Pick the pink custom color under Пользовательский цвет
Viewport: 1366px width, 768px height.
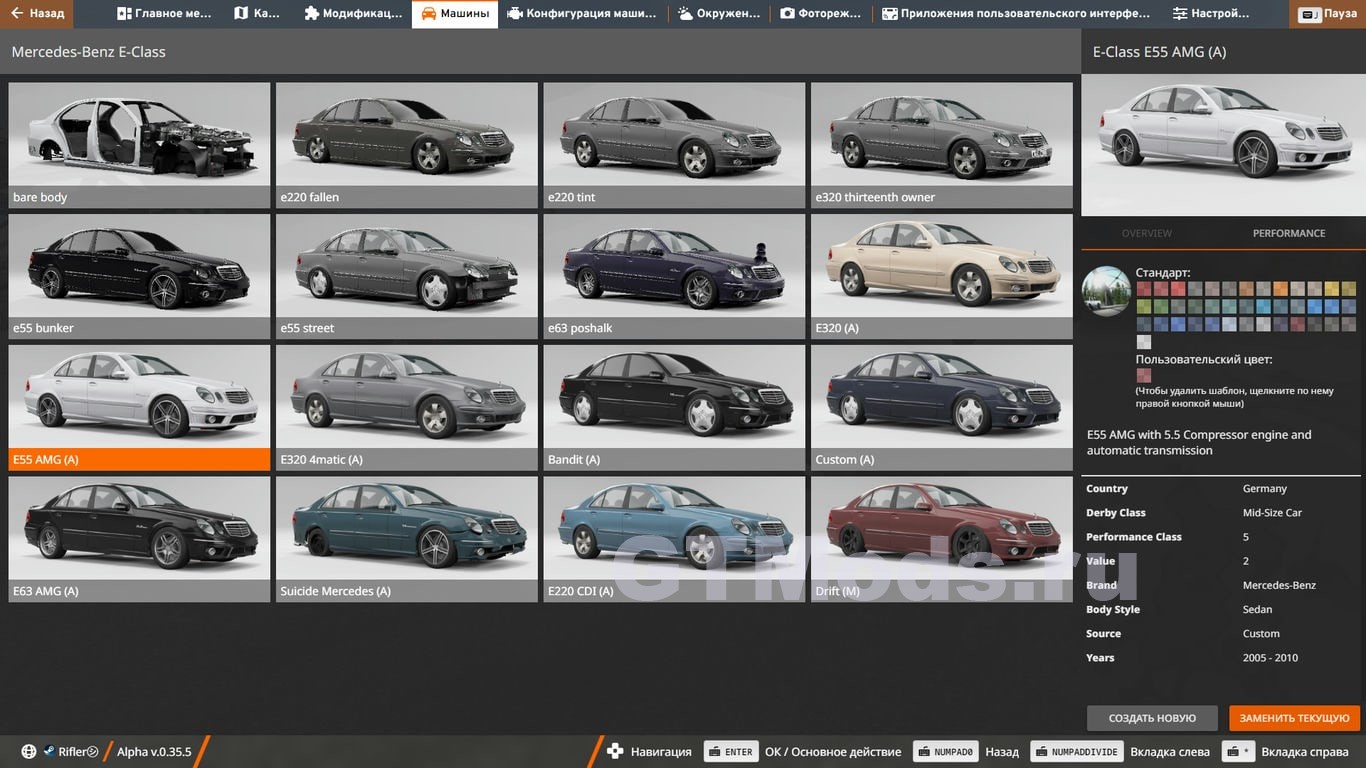1144,375
